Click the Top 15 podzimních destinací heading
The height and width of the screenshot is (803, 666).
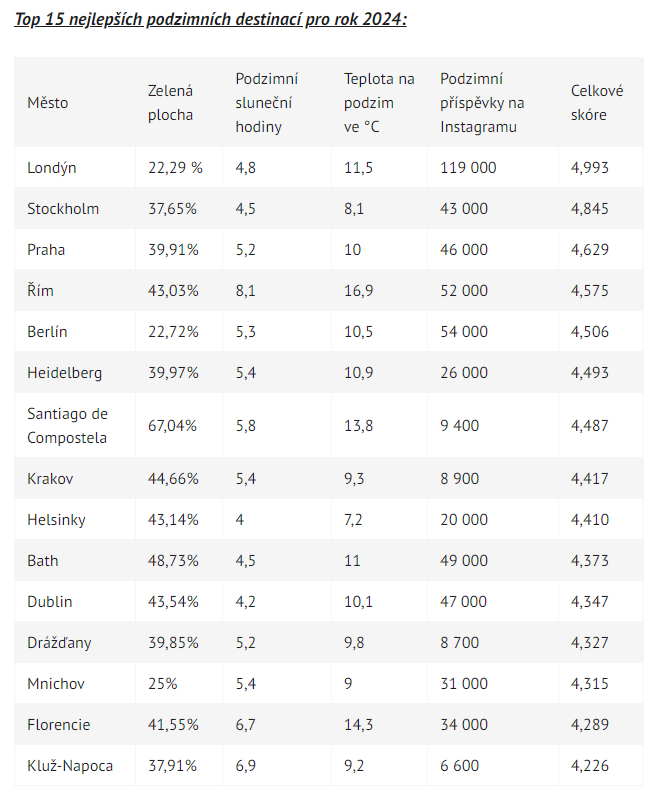coord(211,19)
